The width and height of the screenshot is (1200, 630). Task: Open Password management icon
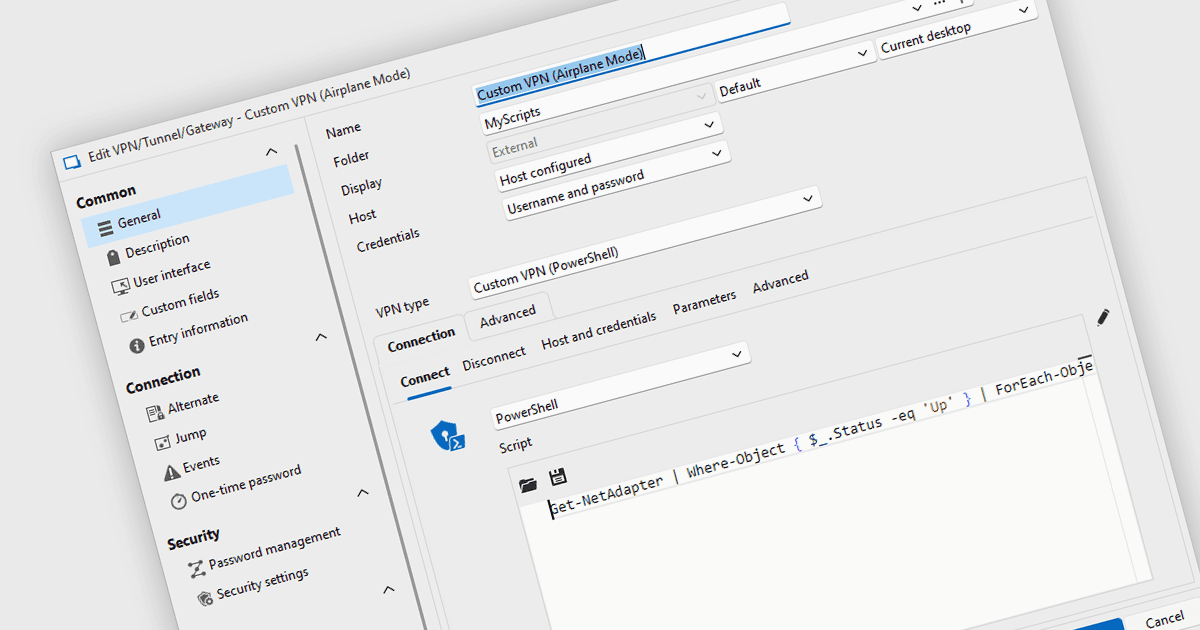pyautogui.click(x=196, y=568)
